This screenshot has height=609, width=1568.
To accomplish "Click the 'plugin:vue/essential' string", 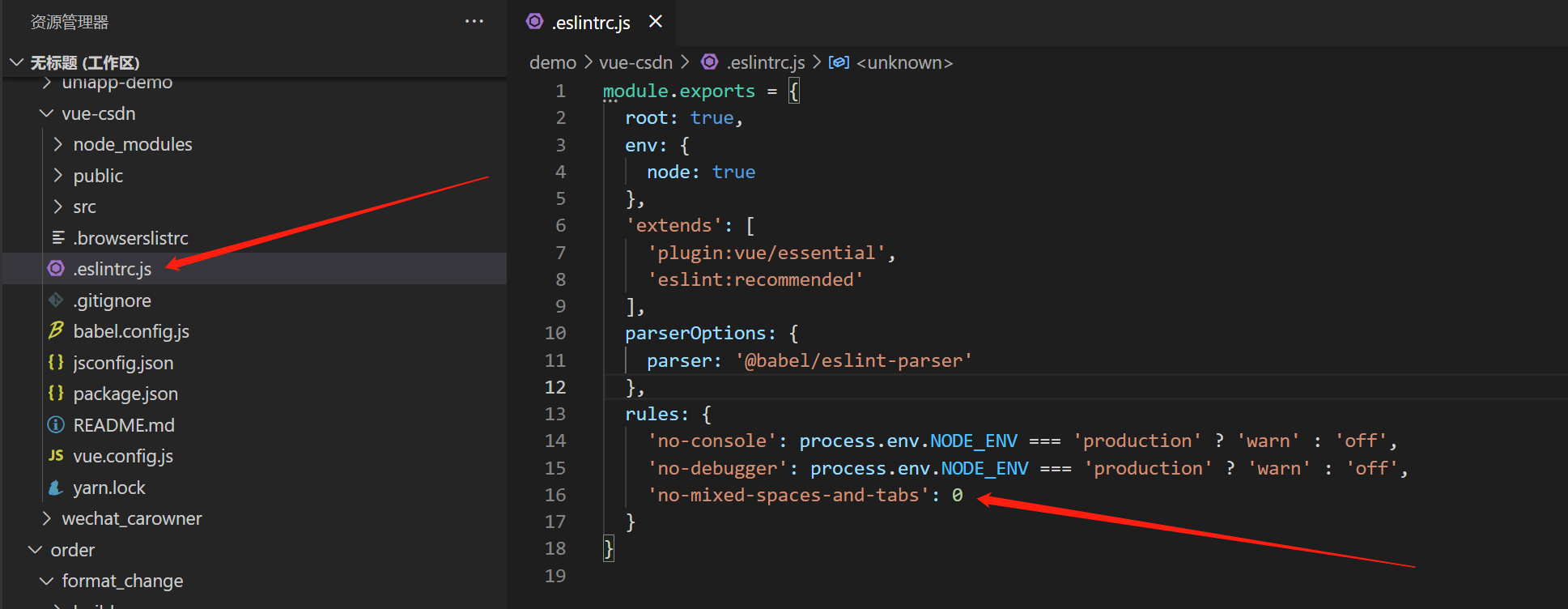I will 767,253.
